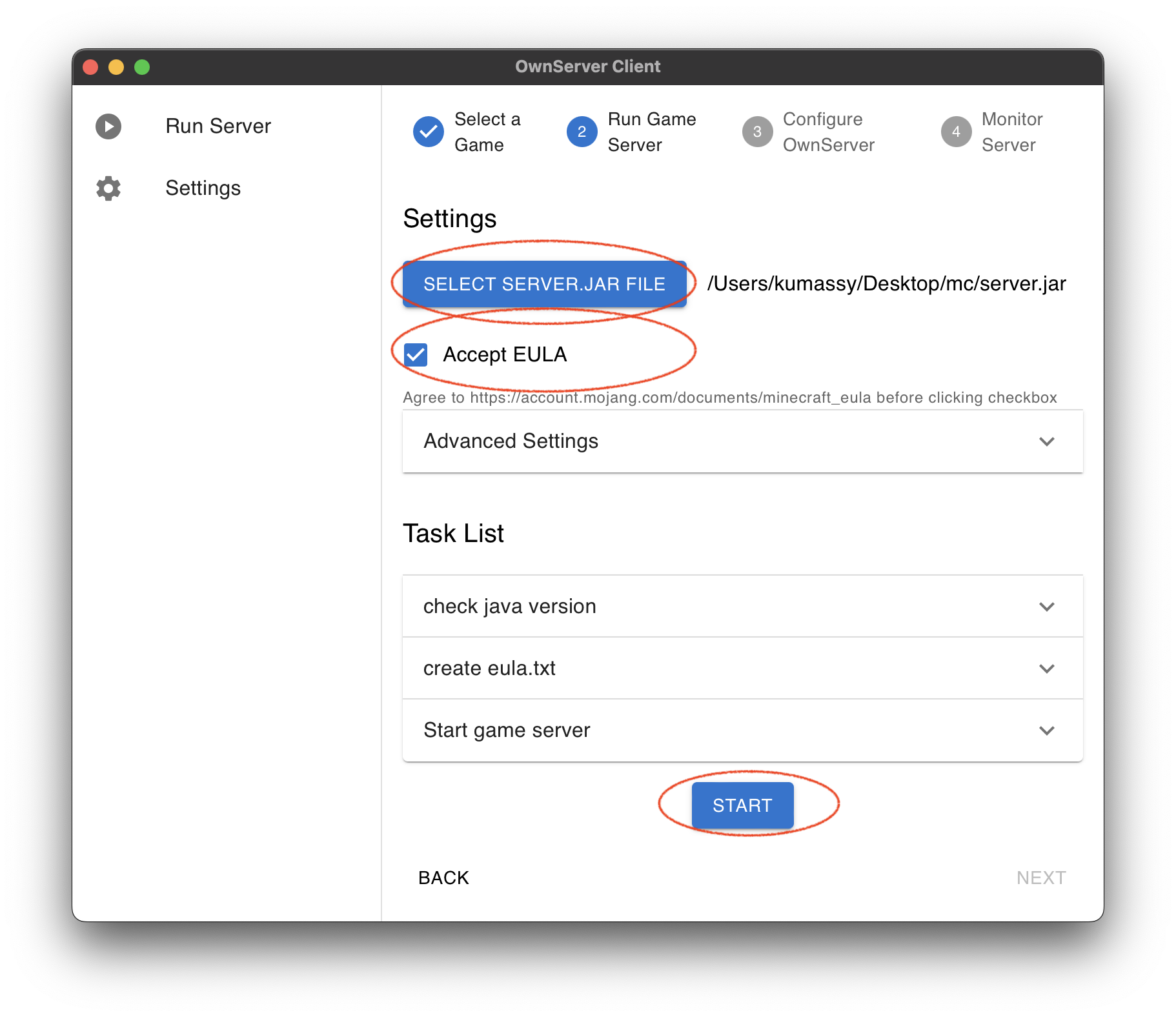1176x1017 pixels.
Task: Click the server.jar file path text
Action: [x=886, y=284]
